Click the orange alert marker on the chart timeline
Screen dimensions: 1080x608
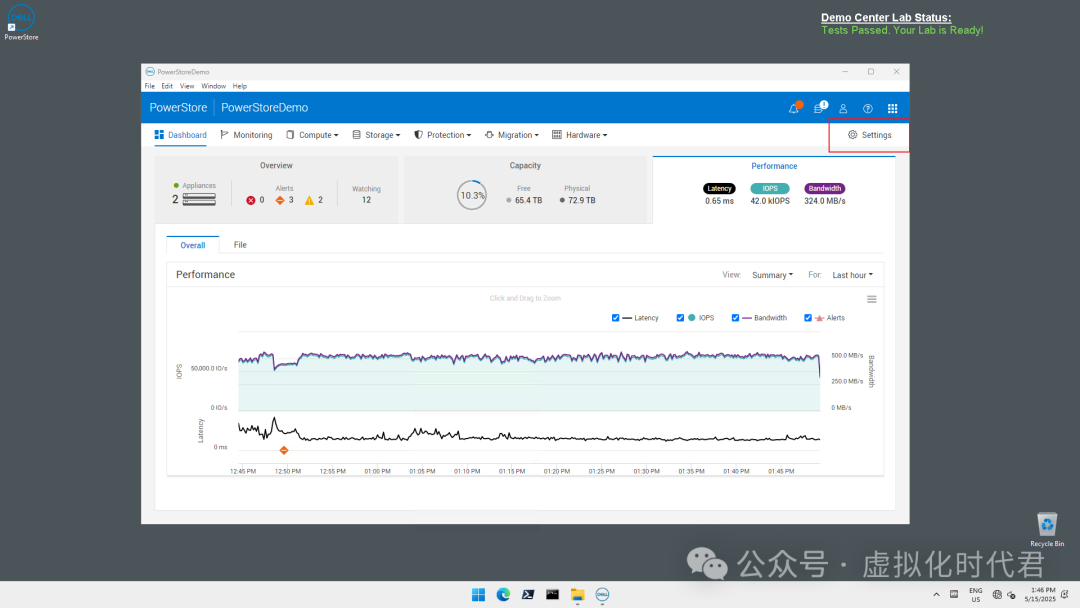(284, 450)
